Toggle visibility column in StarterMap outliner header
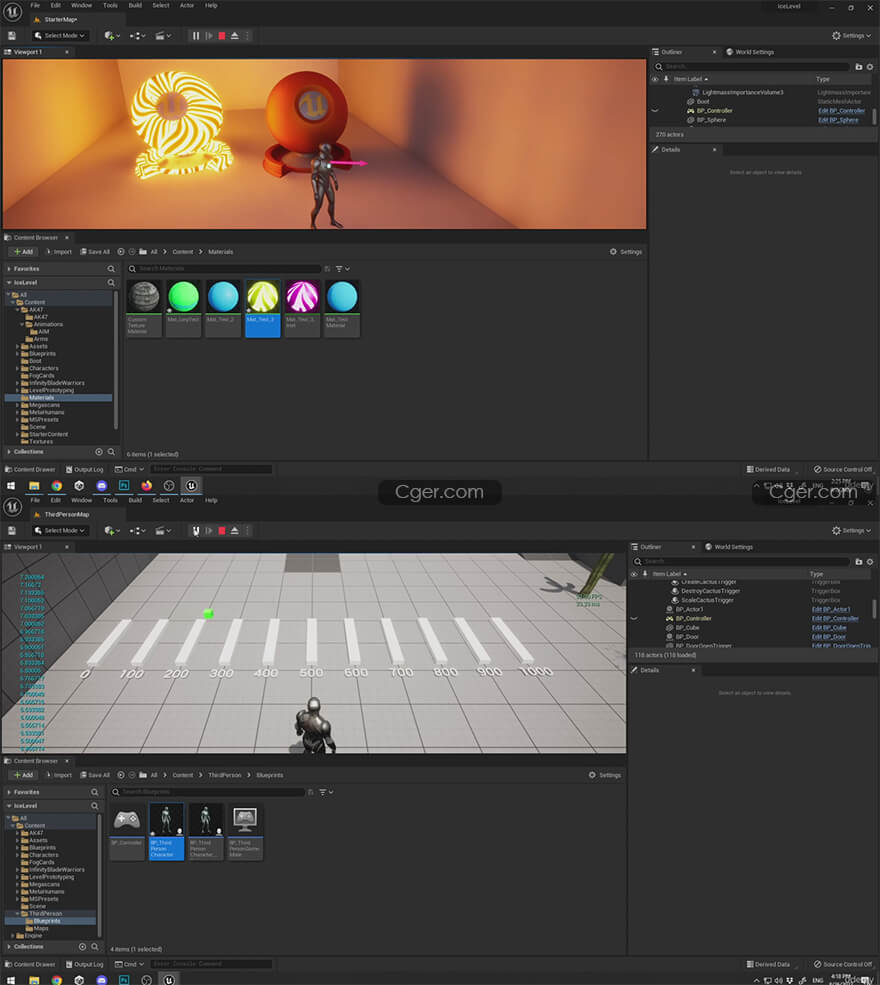The image size is (880, 985). [x=655, y=79]
